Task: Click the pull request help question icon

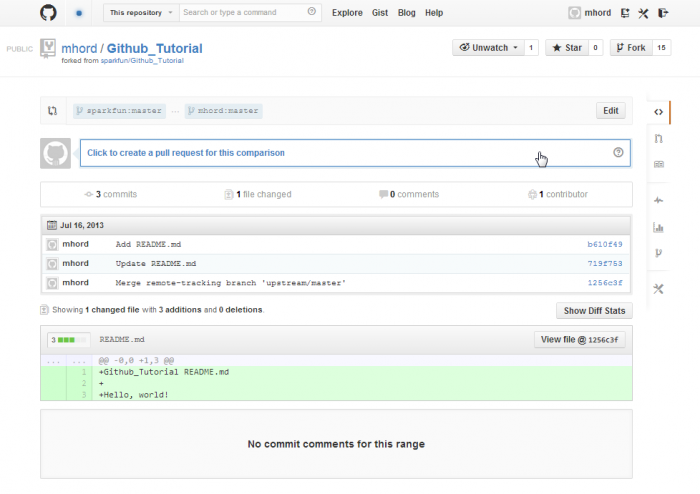Action: pyautogui.click(x=618, y=153)
